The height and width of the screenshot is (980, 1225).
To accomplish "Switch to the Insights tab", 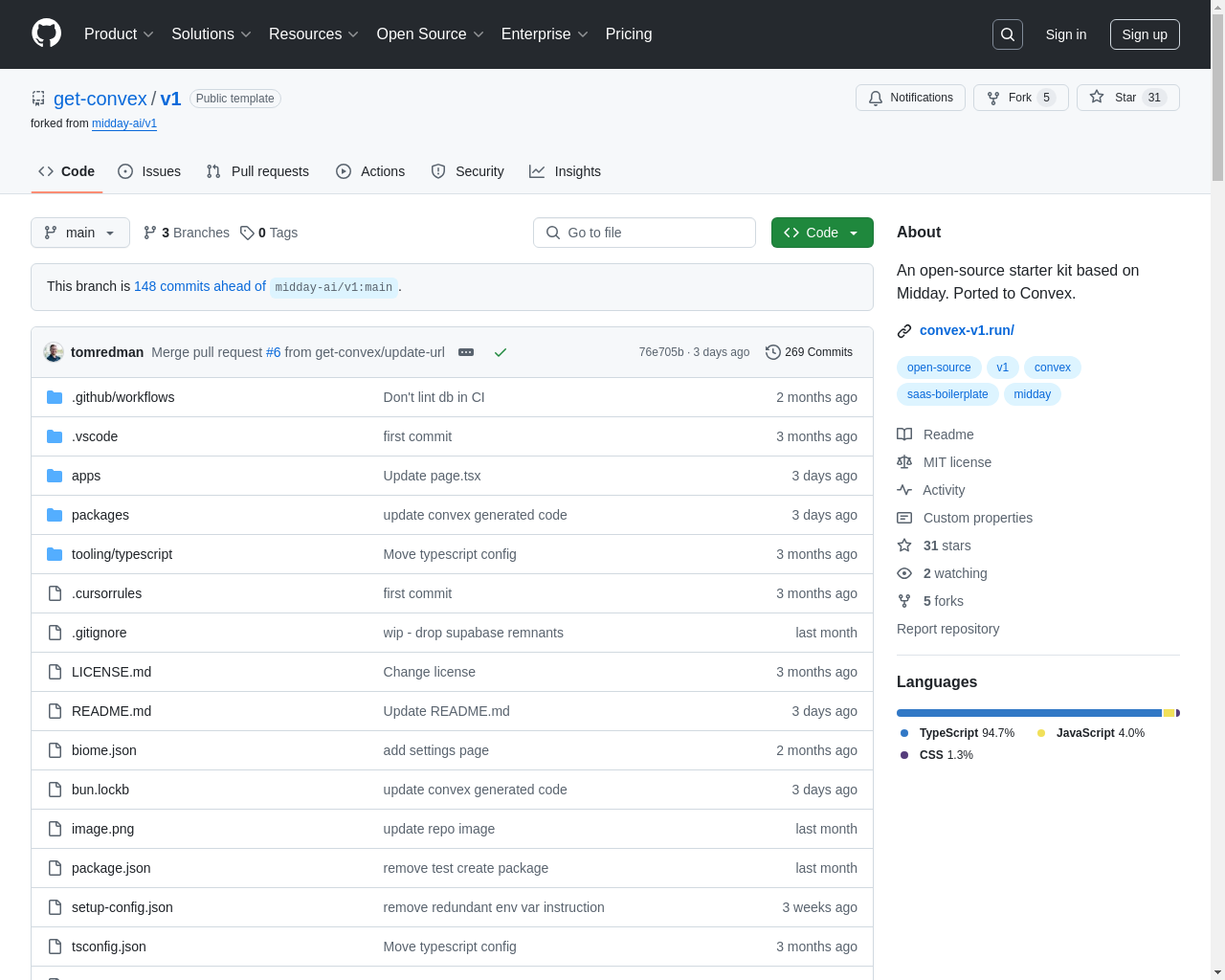I will (x=565, y=171).
